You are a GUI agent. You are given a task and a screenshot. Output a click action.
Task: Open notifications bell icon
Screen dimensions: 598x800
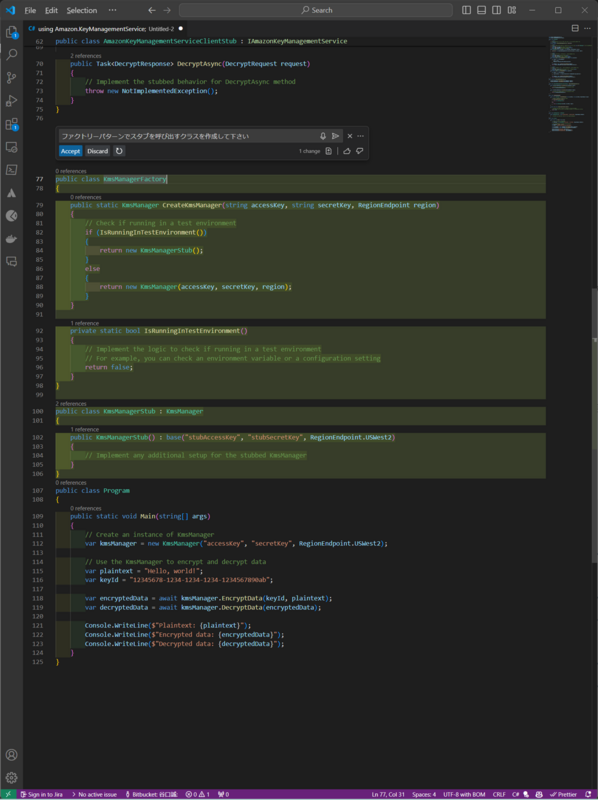[x=589, y=794]
